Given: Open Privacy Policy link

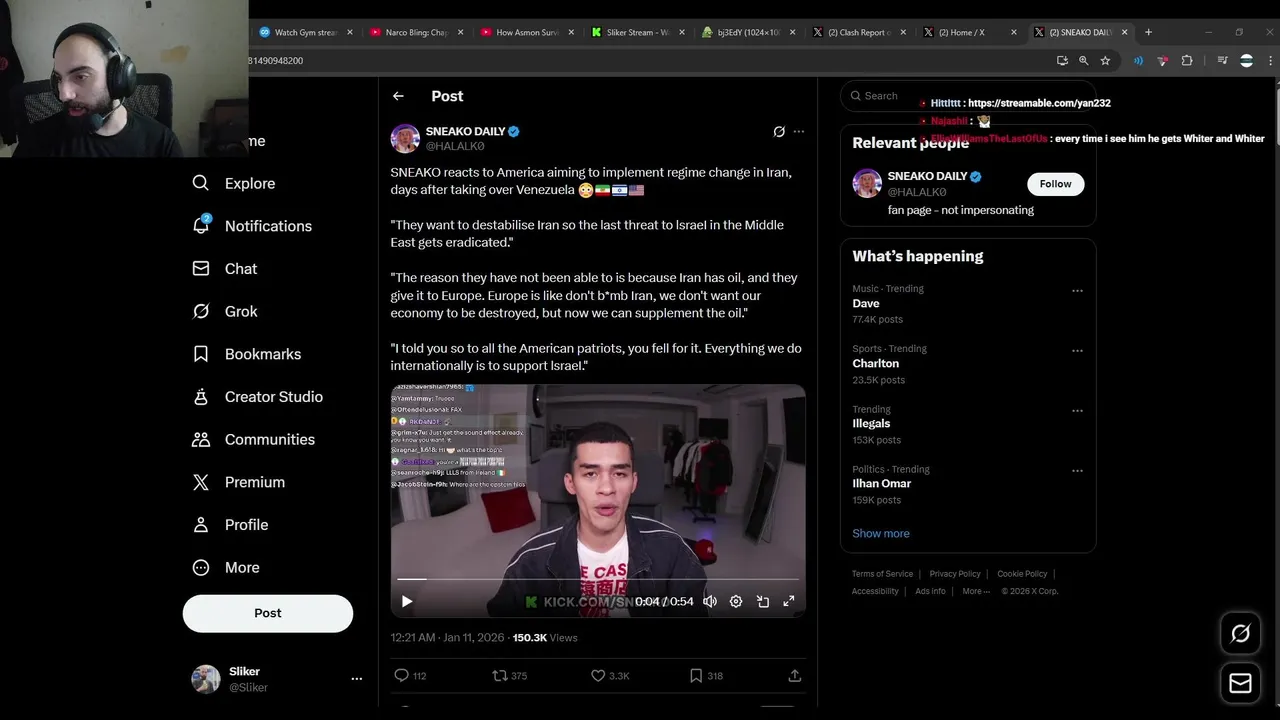Looking at the screenshot, I should click(x=955, y=574).
